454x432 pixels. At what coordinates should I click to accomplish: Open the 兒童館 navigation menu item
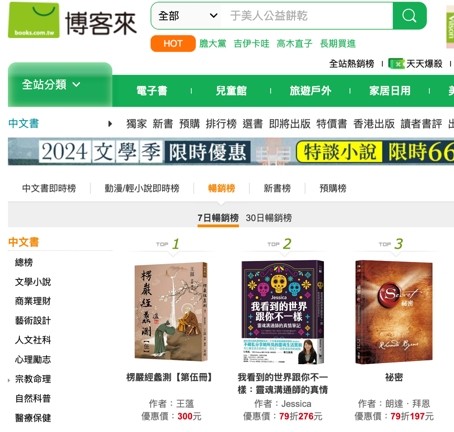pyautogui.click(x=231, y=91)
